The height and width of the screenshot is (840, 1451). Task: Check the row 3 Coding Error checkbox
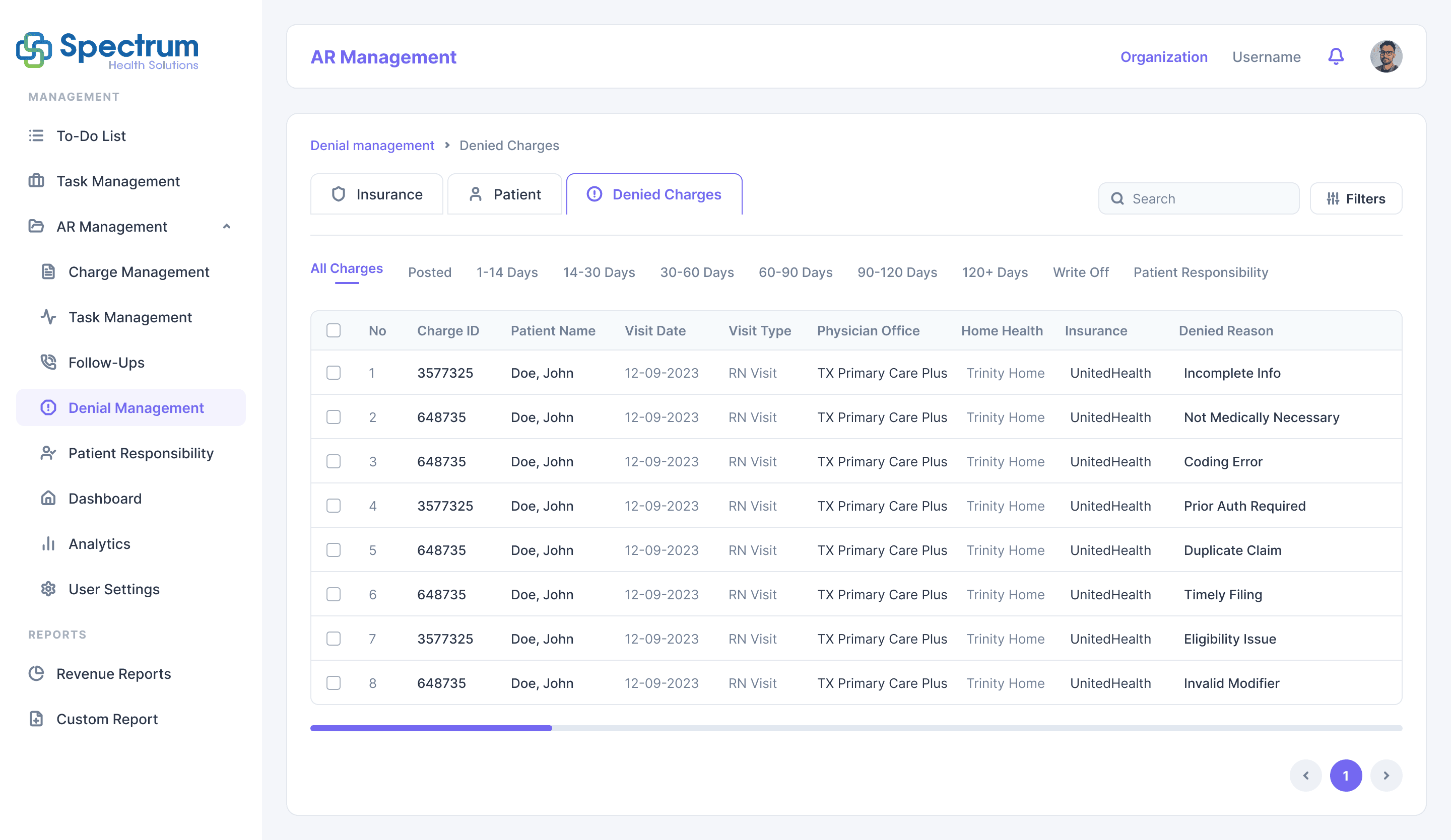point(334,461)
